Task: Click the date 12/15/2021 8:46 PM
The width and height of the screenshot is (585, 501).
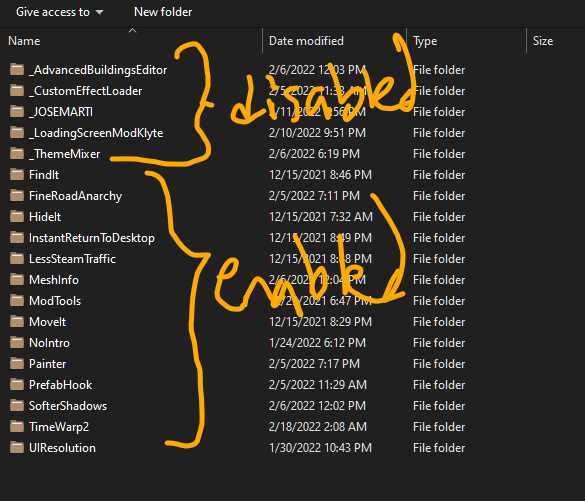Action: click(320, 175)
